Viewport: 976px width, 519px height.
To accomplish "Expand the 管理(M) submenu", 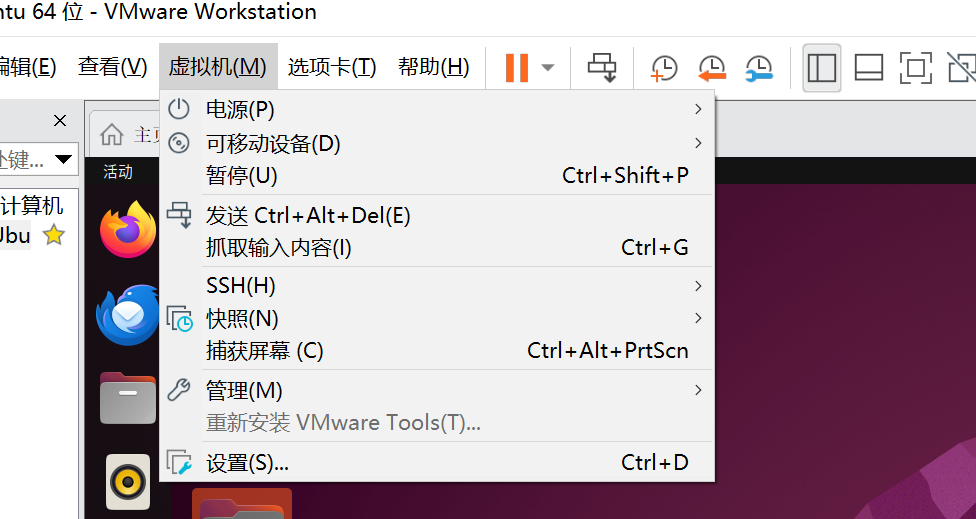I will point(437,391).
